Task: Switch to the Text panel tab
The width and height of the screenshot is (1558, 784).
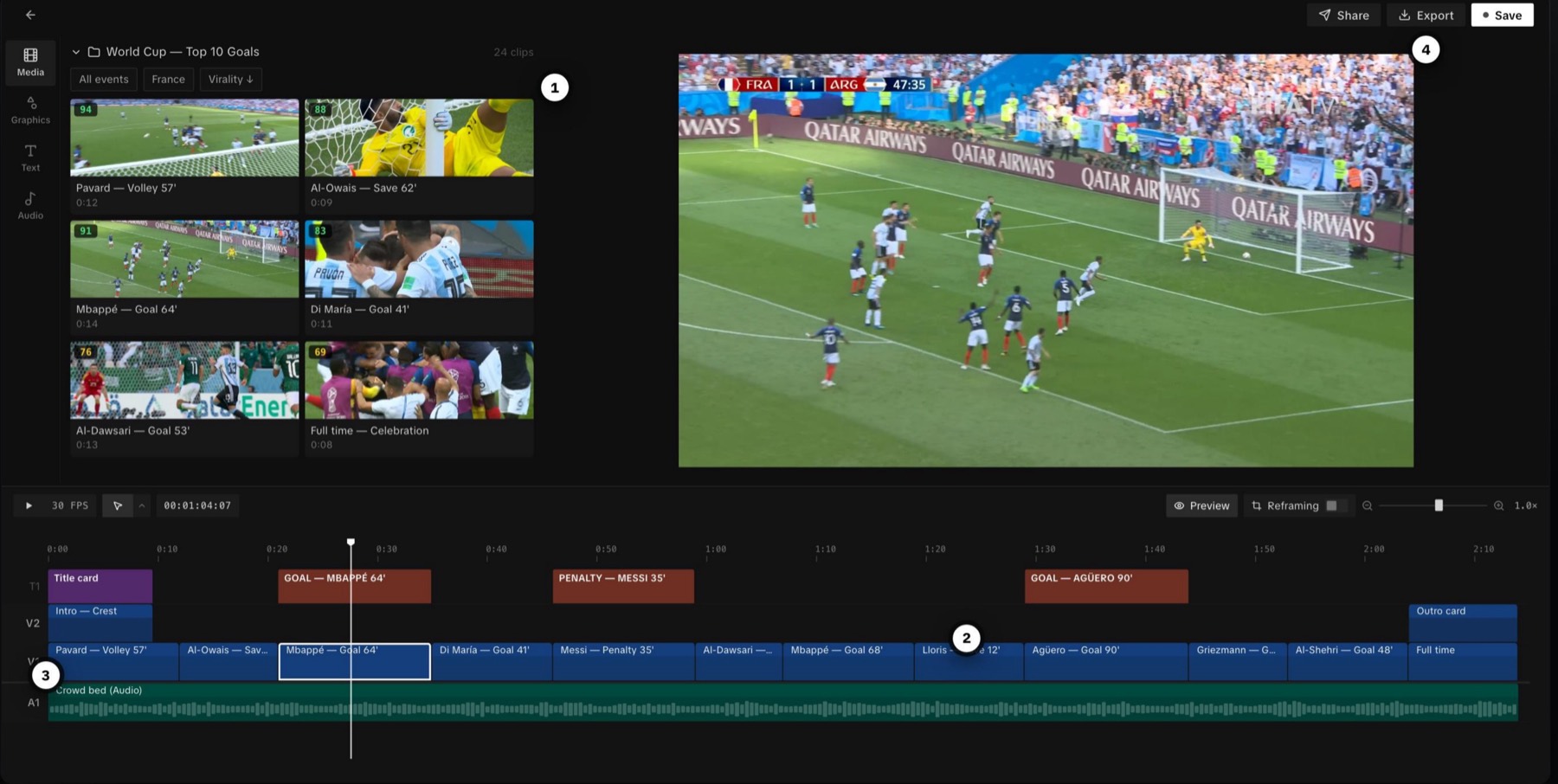Action: pyautogui.click(x=30, y=157)
